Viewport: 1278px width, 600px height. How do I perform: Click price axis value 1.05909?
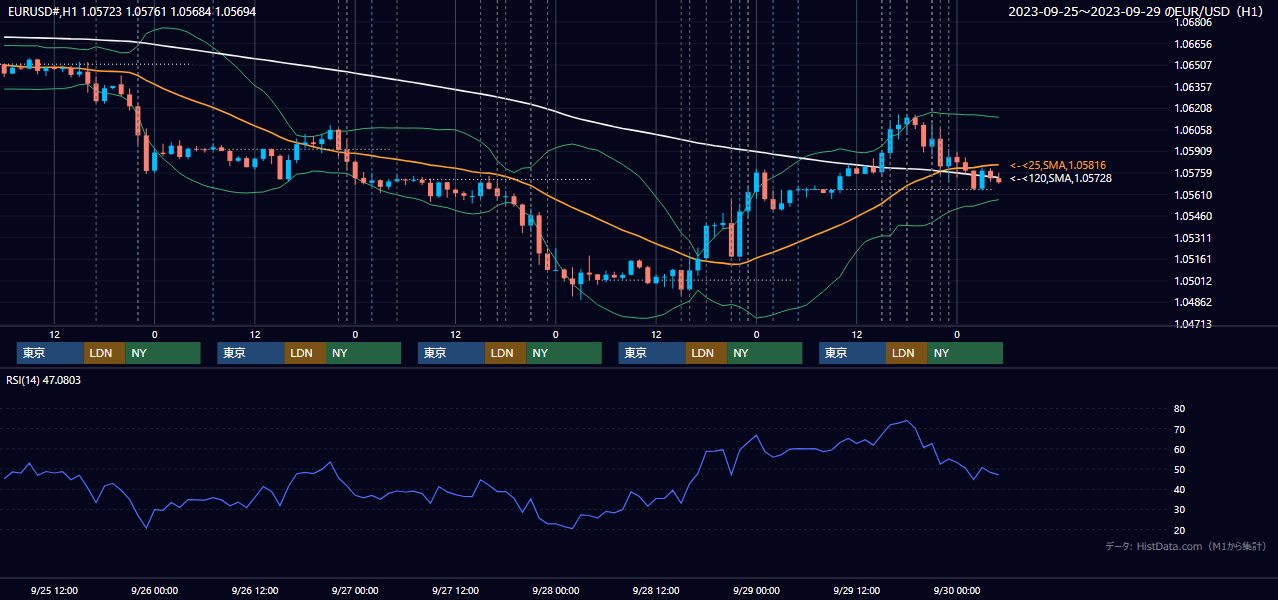(x=1193, y=151)
